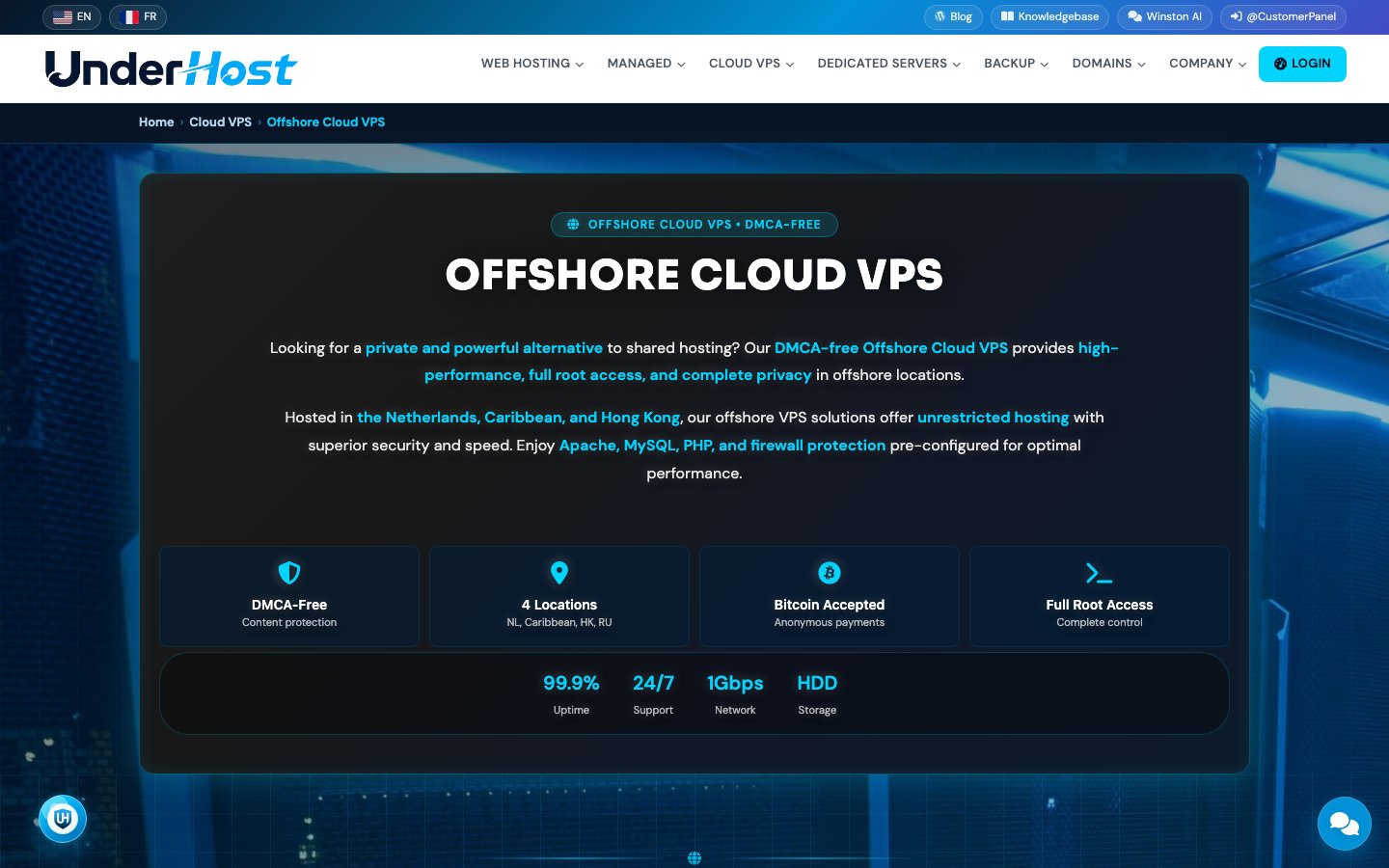Open the Dedicated Servers dropdown

[889, 64]
